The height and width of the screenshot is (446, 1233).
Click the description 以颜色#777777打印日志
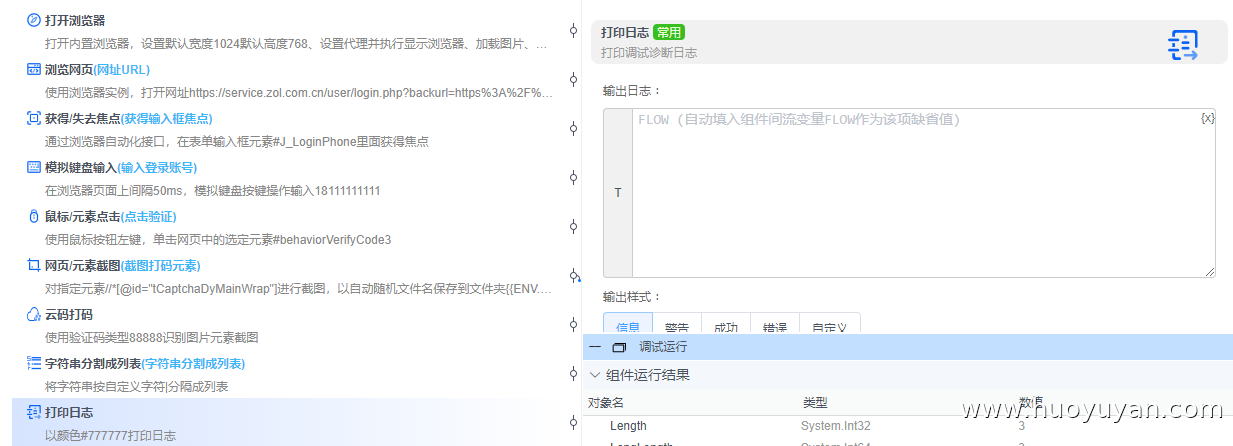pyautogui.click(x=111, y=436)
